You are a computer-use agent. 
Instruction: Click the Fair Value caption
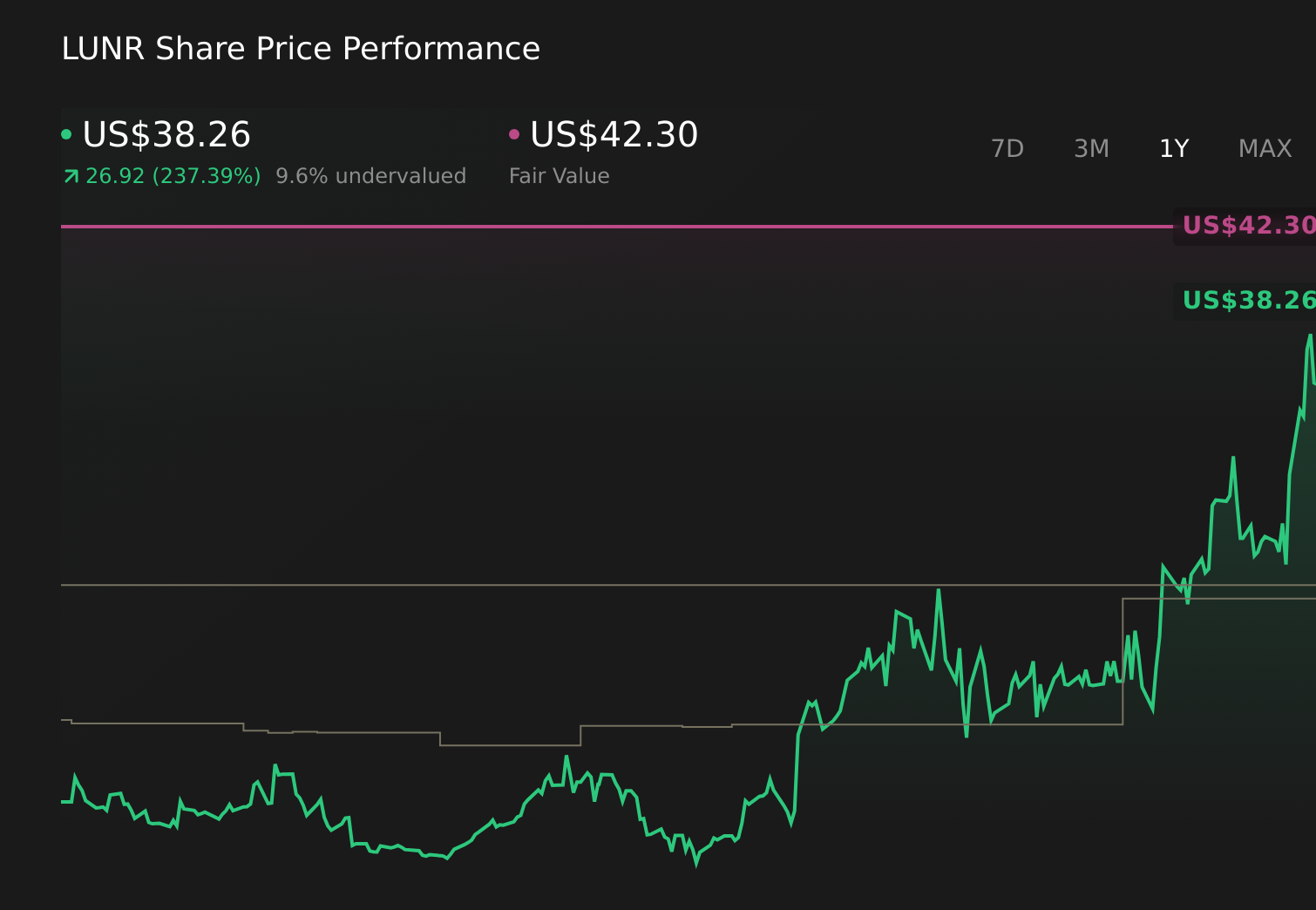coord(560,176)
